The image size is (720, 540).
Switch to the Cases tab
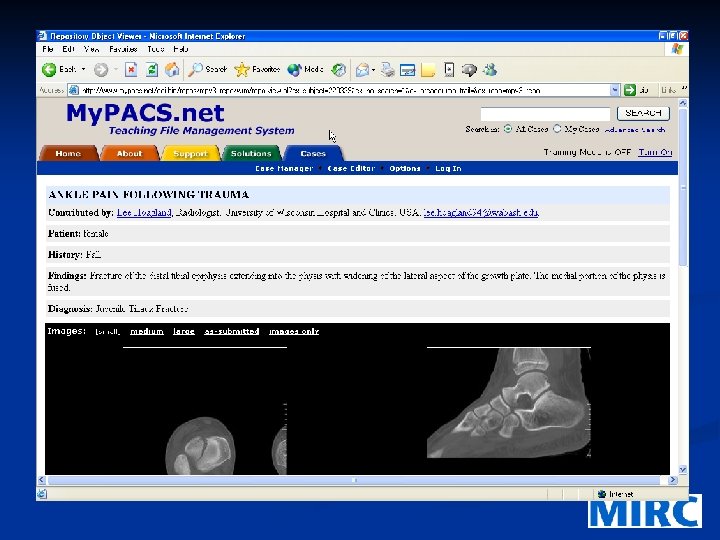[313, 153]
